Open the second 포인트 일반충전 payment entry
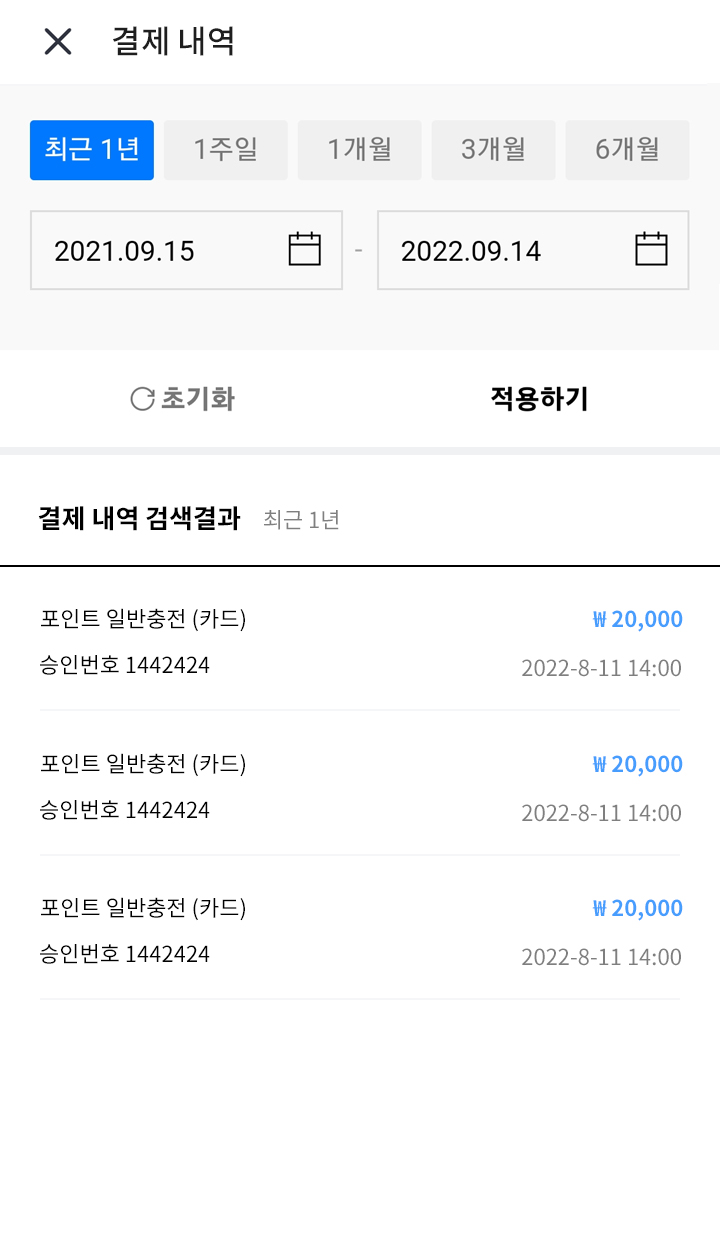The image size is (720, 1257). click(143, 765)
